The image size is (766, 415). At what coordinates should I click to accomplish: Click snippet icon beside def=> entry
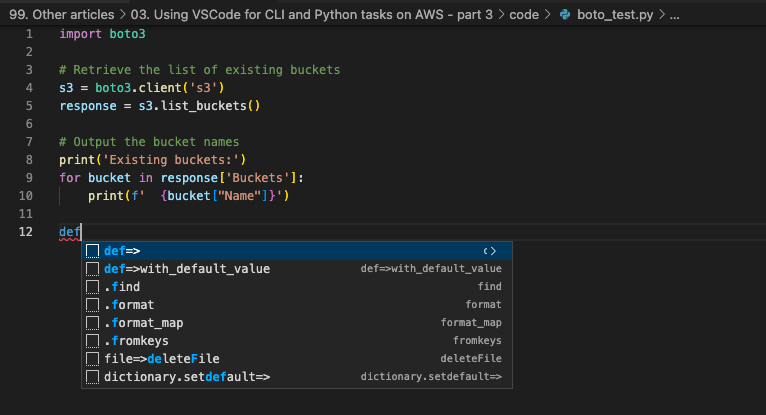pyautogui.click(x=92, y=251)
